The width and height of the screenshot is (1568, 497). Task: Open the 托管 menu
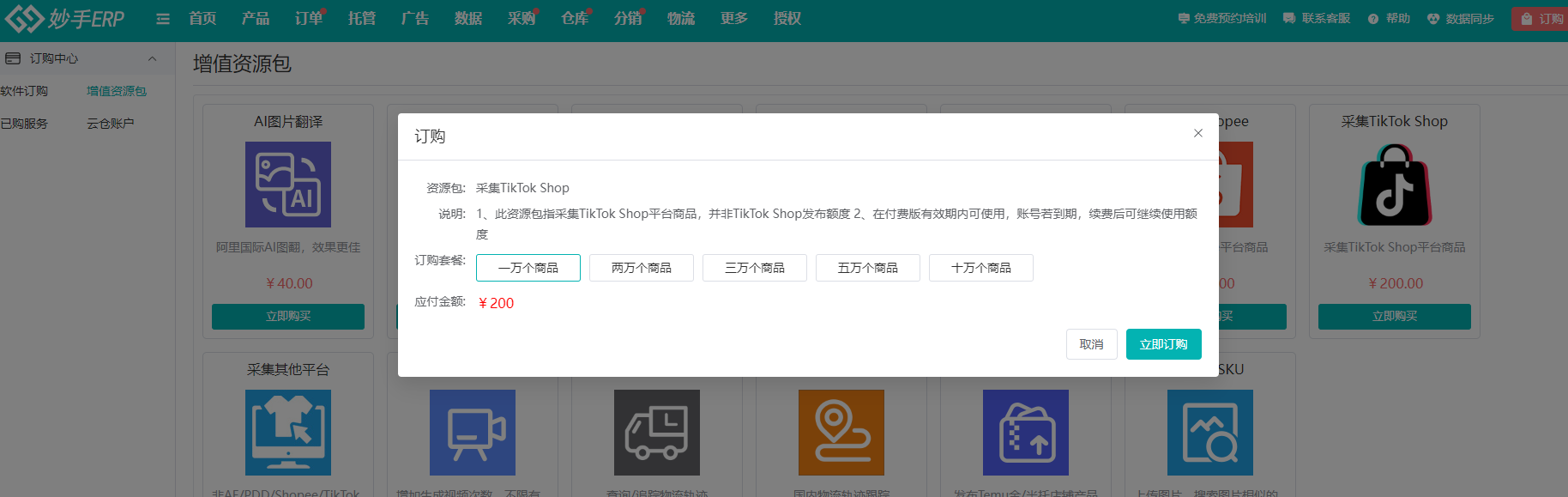(x=362, y=19)
